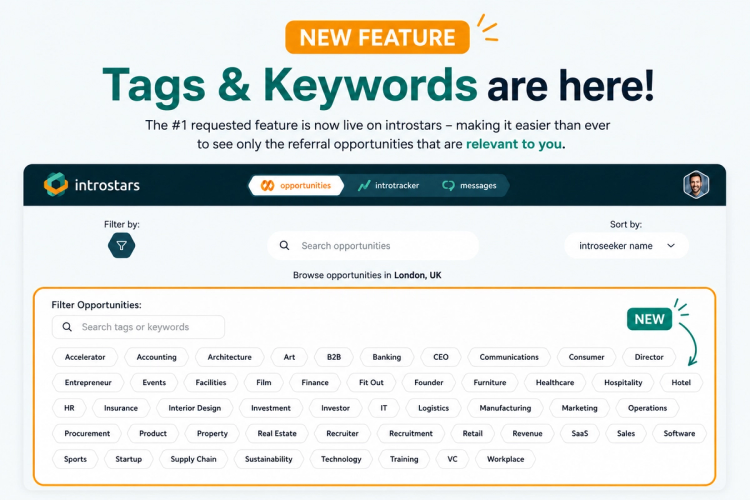The image size is (750, 500).
Task: Pick the Investor tag
Action: tap(335, 408)
